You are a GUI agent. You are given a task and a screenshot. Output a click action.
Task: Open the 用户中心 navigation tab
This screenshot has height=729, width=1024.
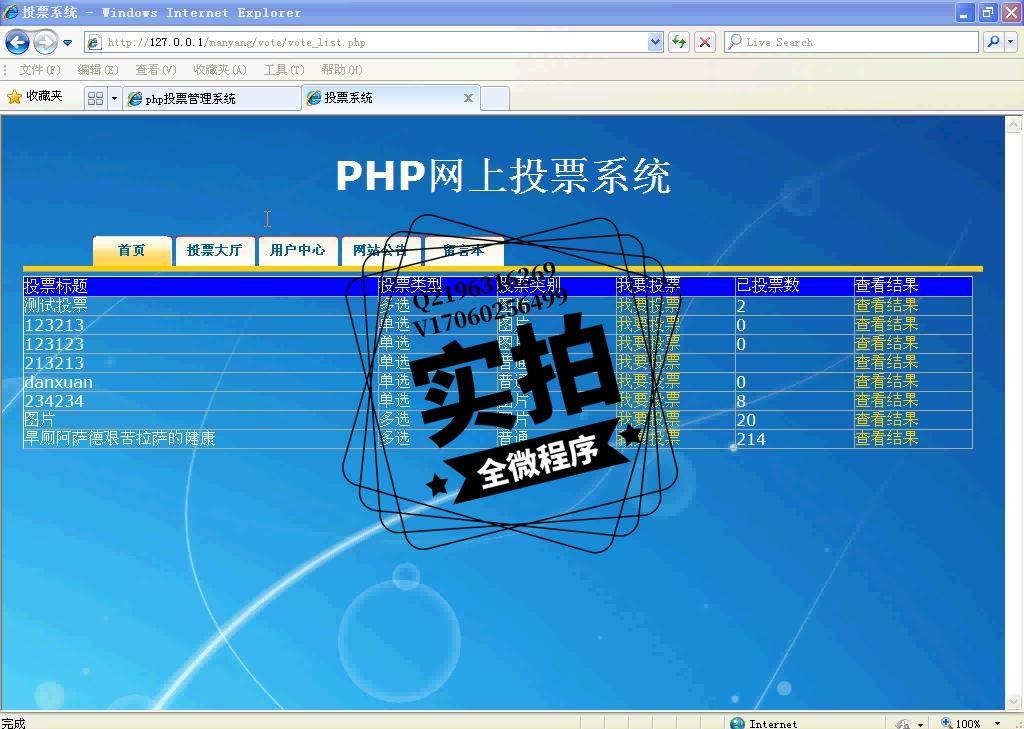point(298,251)
